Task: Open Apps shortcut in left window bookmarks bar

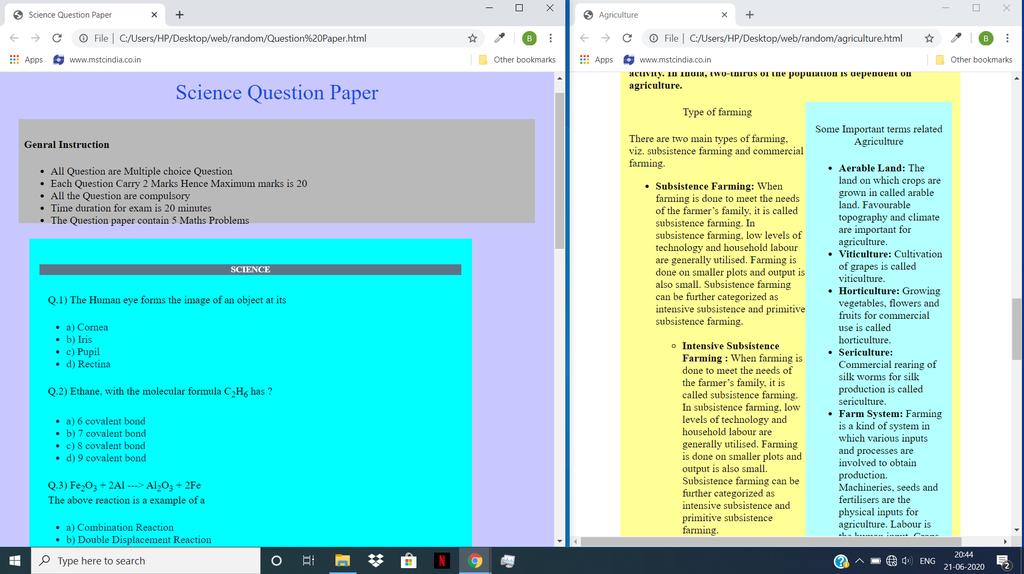Action: pos(26,59)
